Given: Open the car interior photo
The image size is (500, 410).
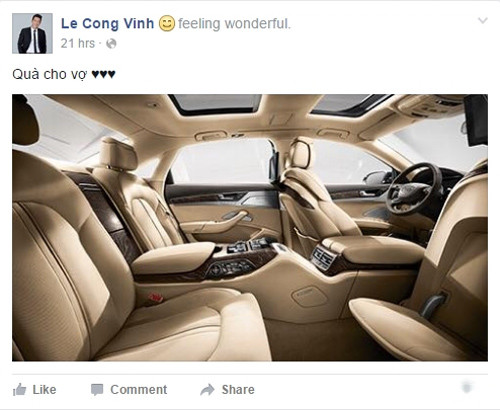Looking at the screenshot, I should (250, 228).
